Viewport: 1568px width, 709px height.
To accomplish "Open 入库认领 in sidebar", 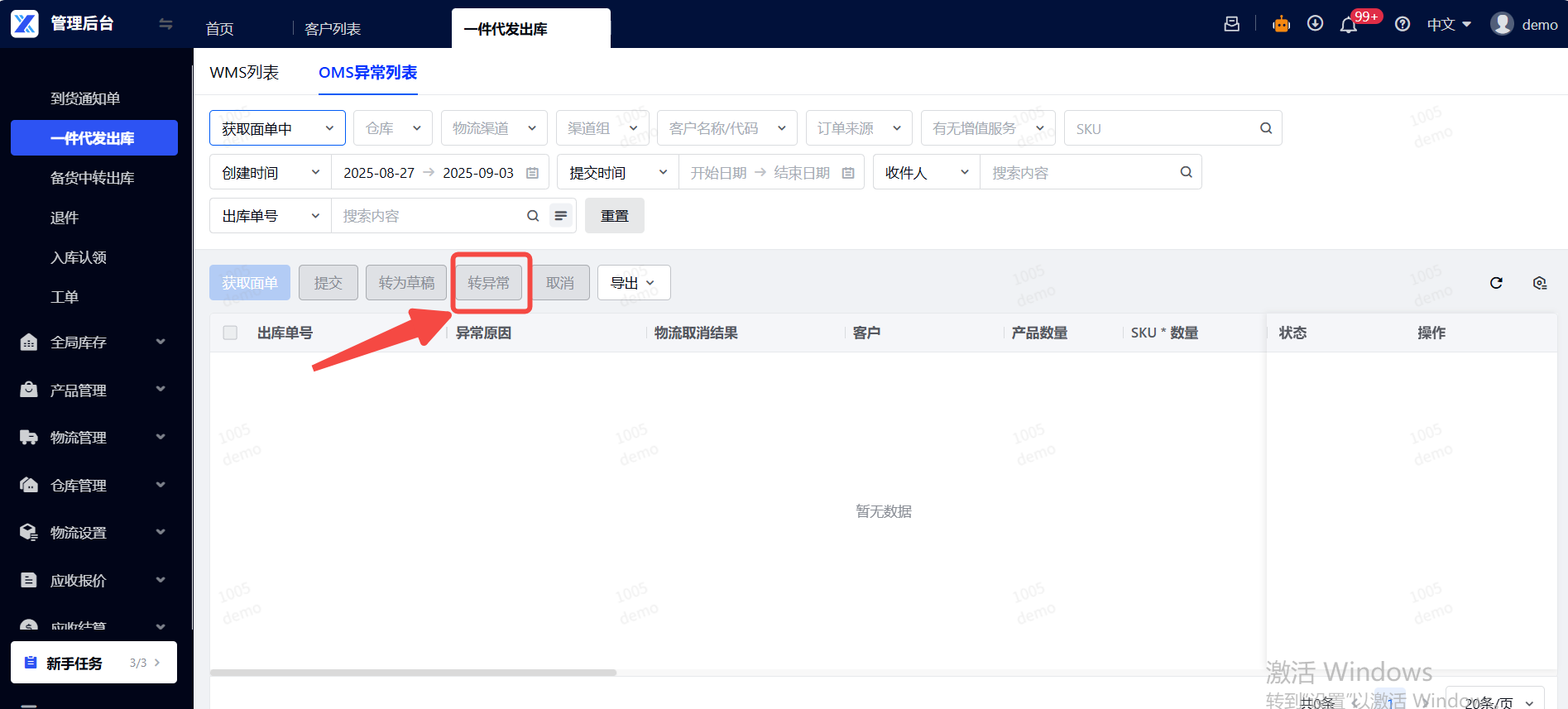I will click(79, 257).
